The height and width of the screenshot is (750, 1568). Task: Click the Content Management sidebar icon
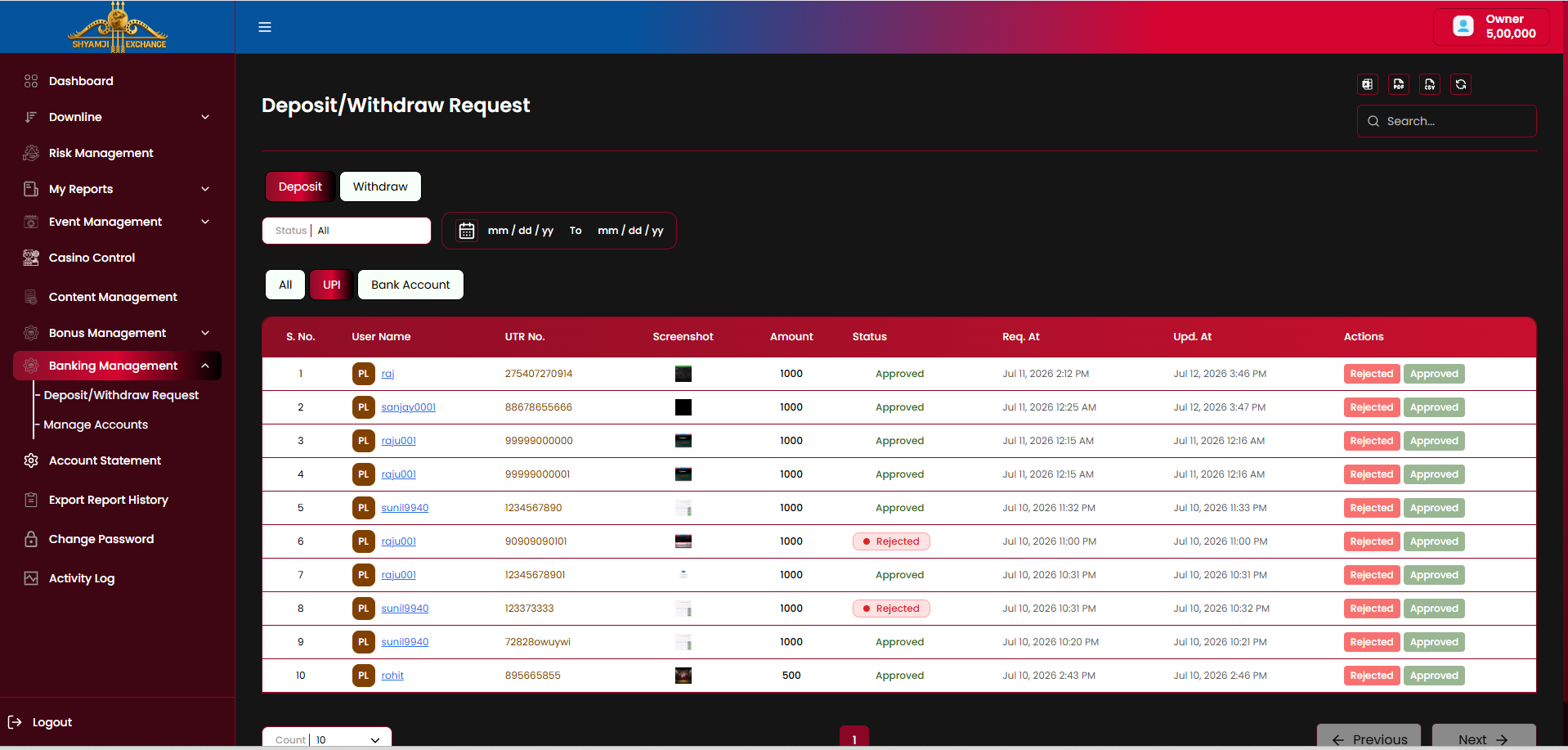pyautogui.click(x=31, y=297)
